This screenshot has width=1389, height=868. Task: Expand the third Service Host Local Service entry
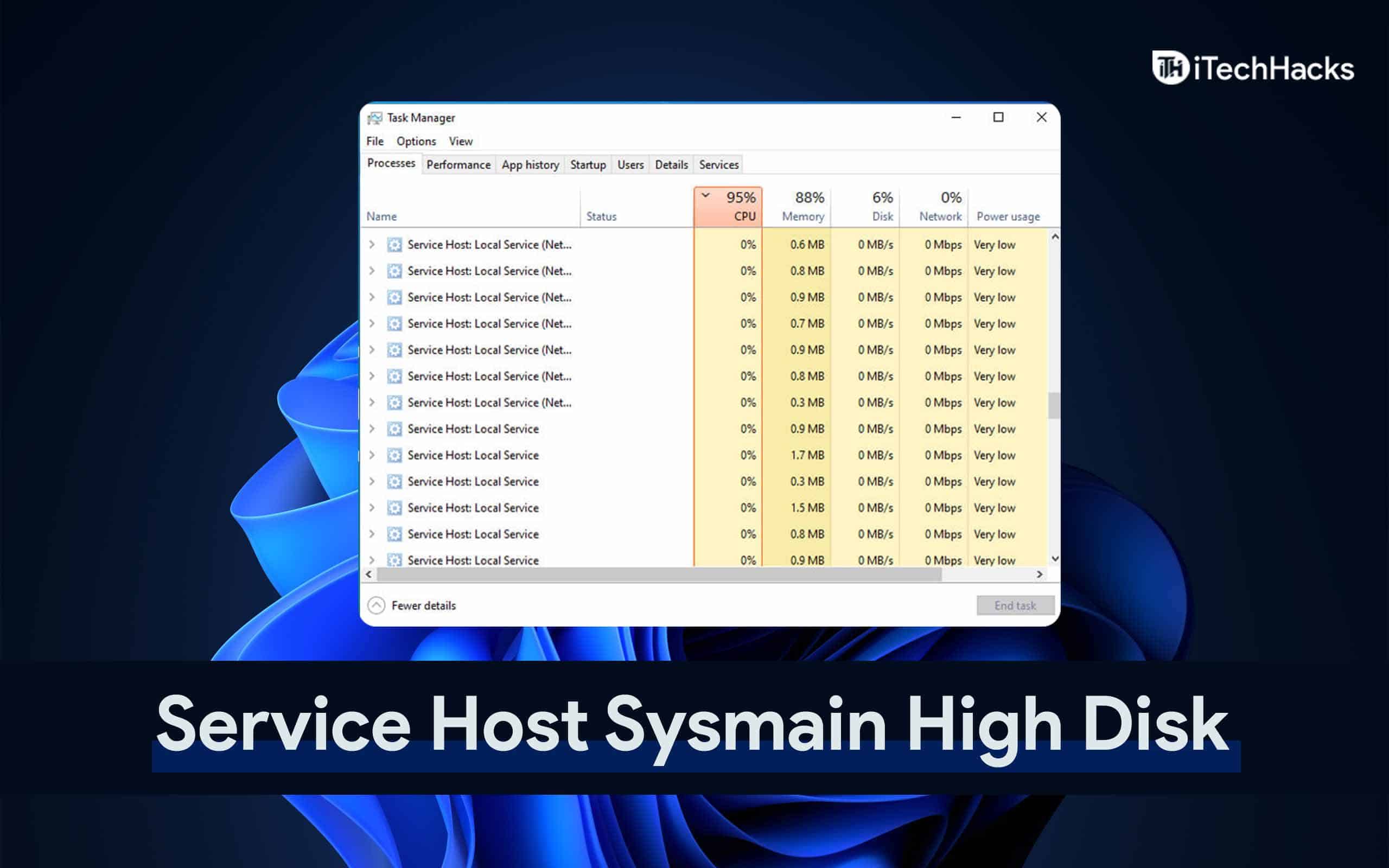374,296
